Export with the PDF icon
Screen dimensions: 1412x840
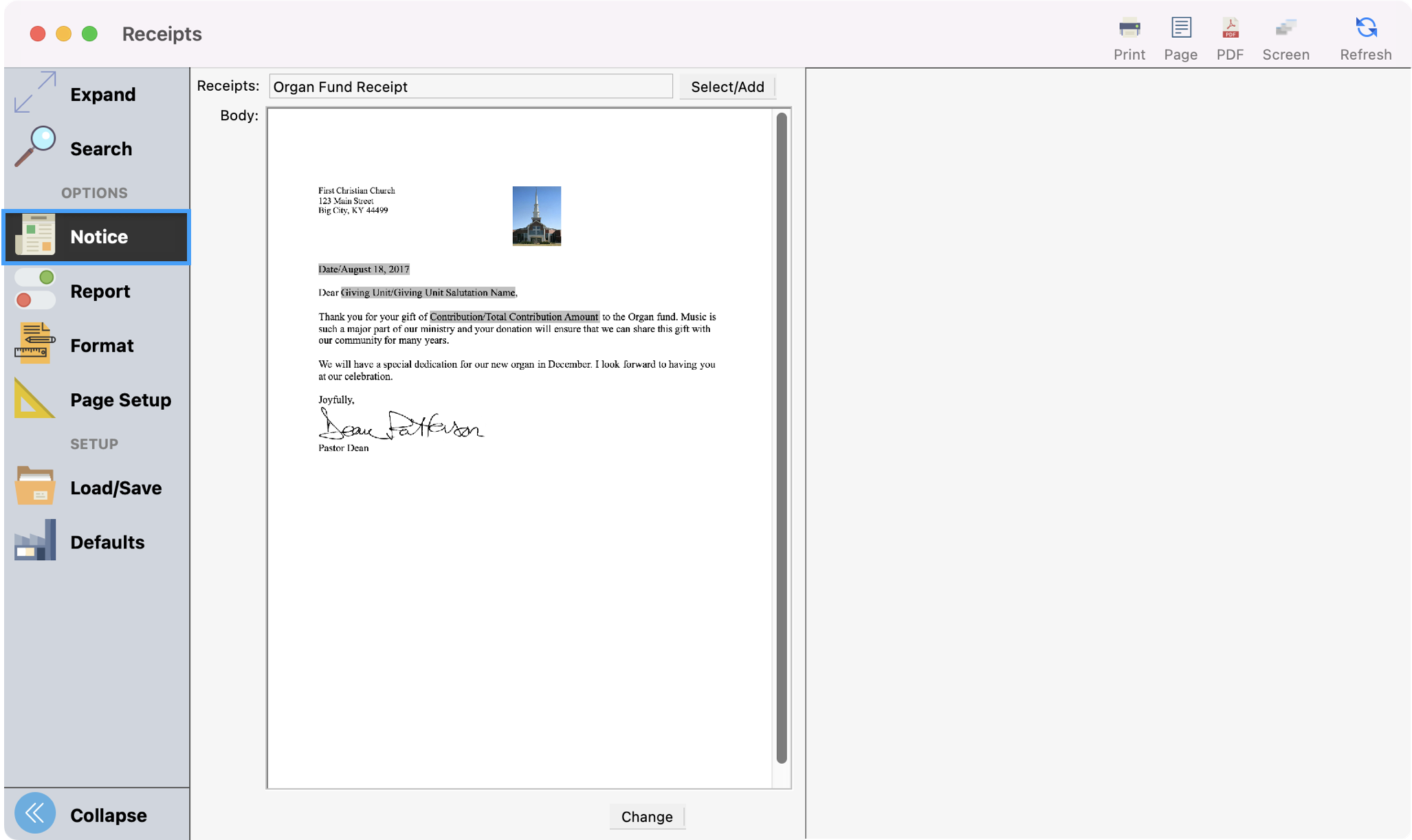[1230, 29]
